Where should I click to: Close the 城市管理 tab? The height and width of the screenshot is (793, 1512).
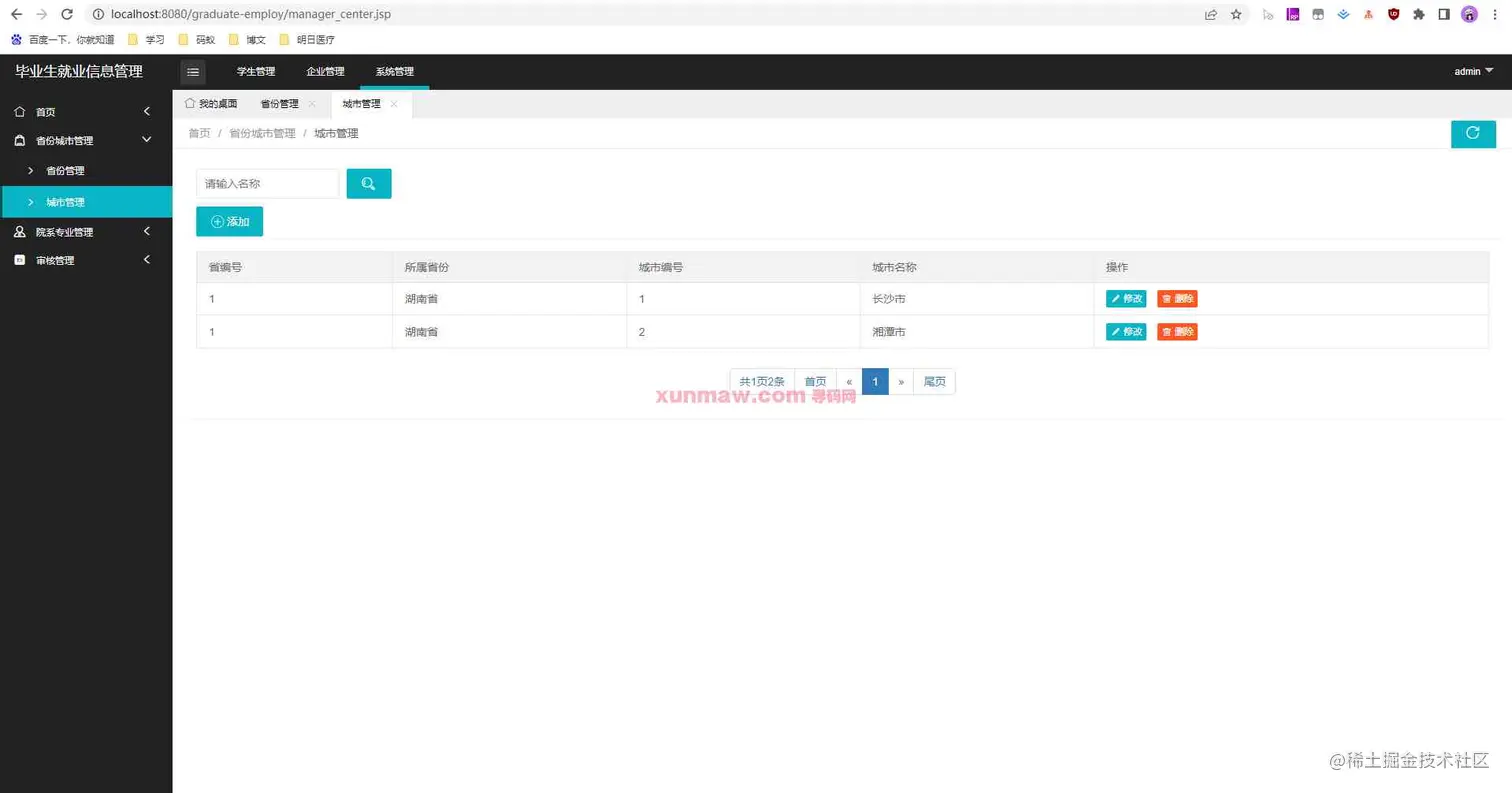(394, 104)
